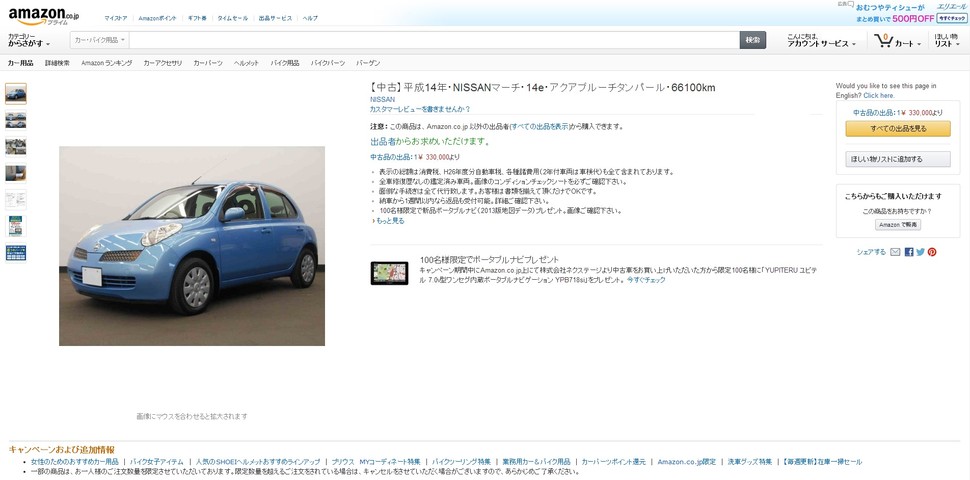Open 出品サービス link
970x480 pixels.
tap(275, 19)
